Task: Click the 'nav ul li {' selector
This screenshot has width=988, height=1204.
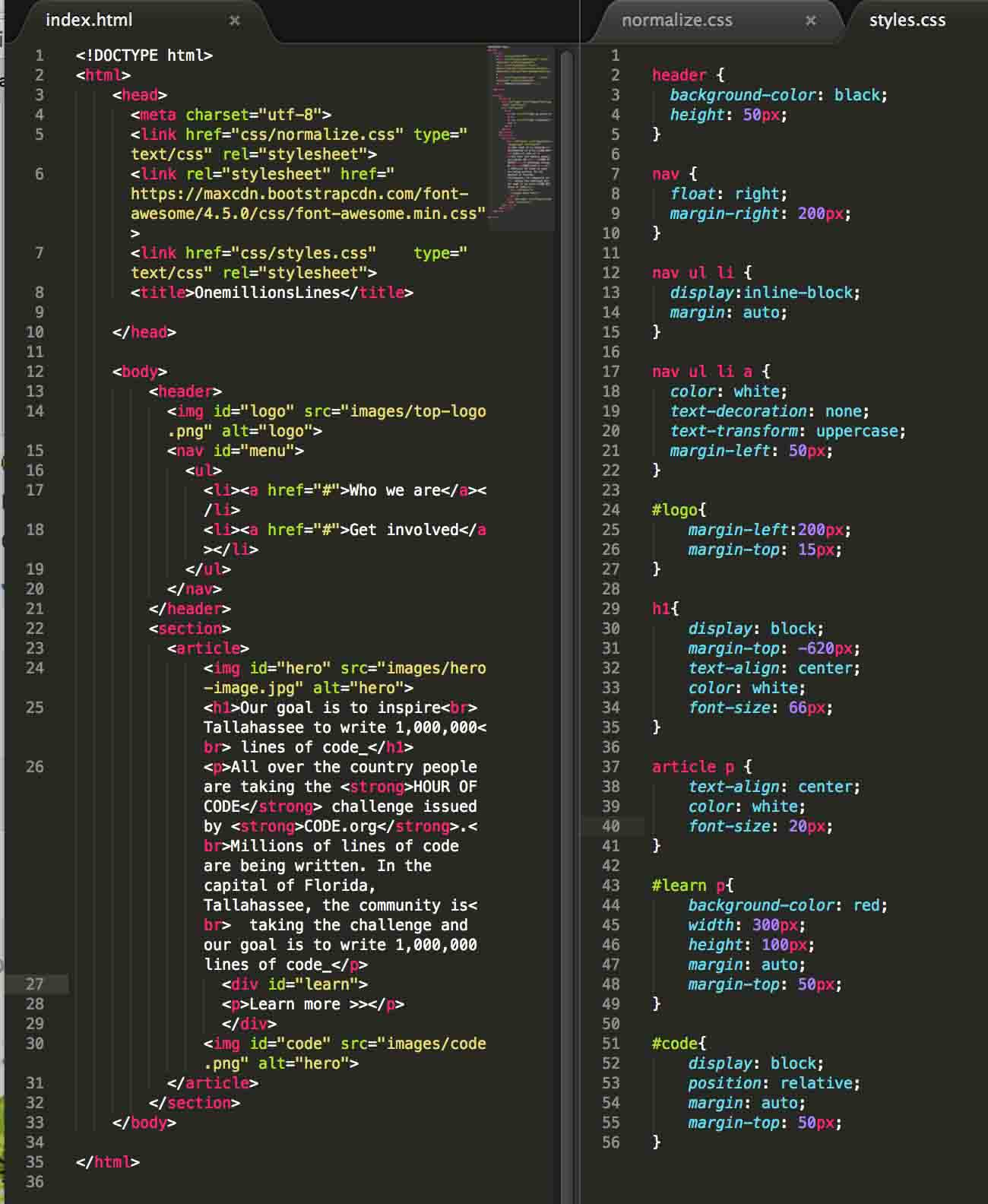Action: (702, 273)
